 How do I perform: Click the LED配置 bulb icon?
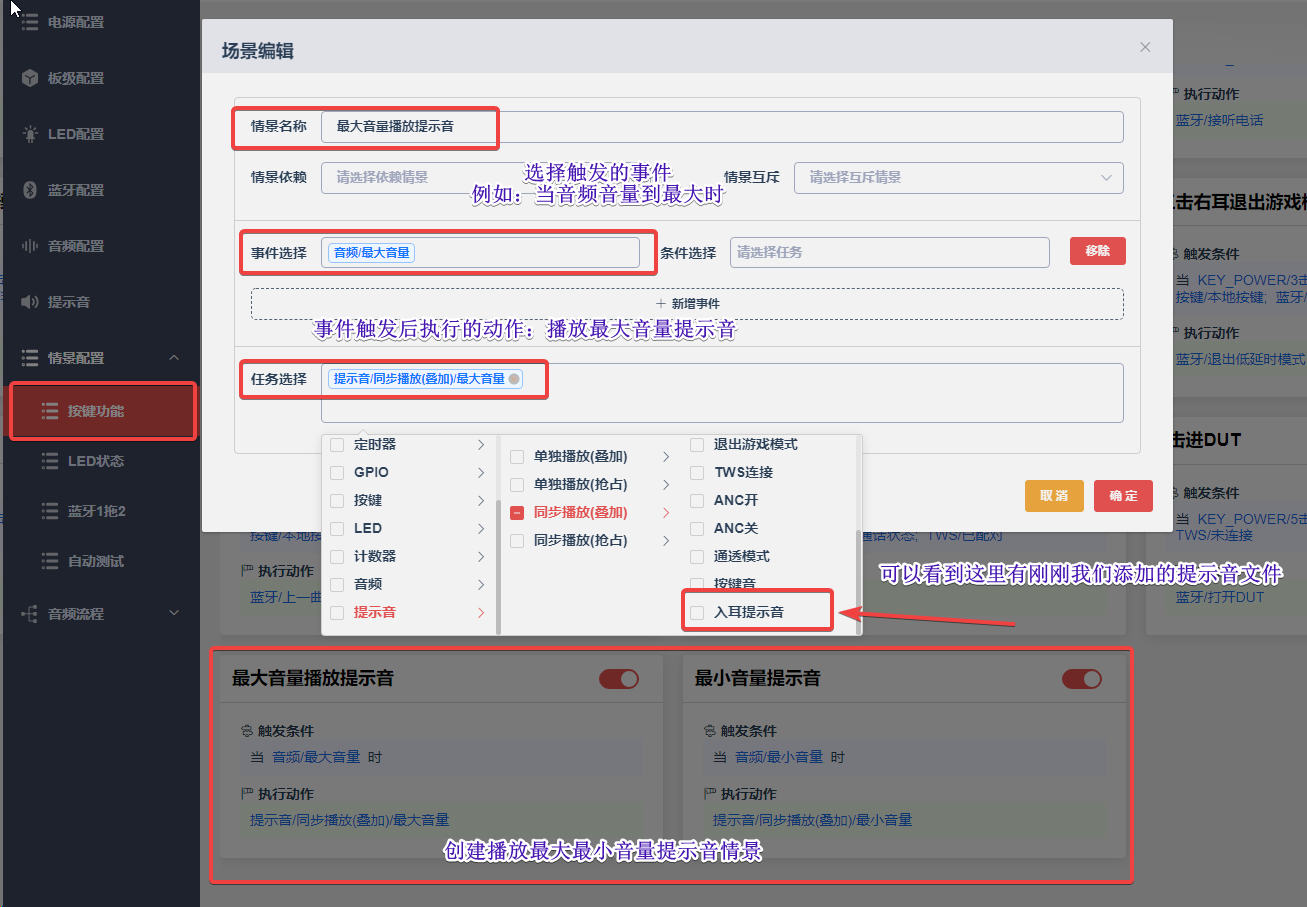coord(30,134)
